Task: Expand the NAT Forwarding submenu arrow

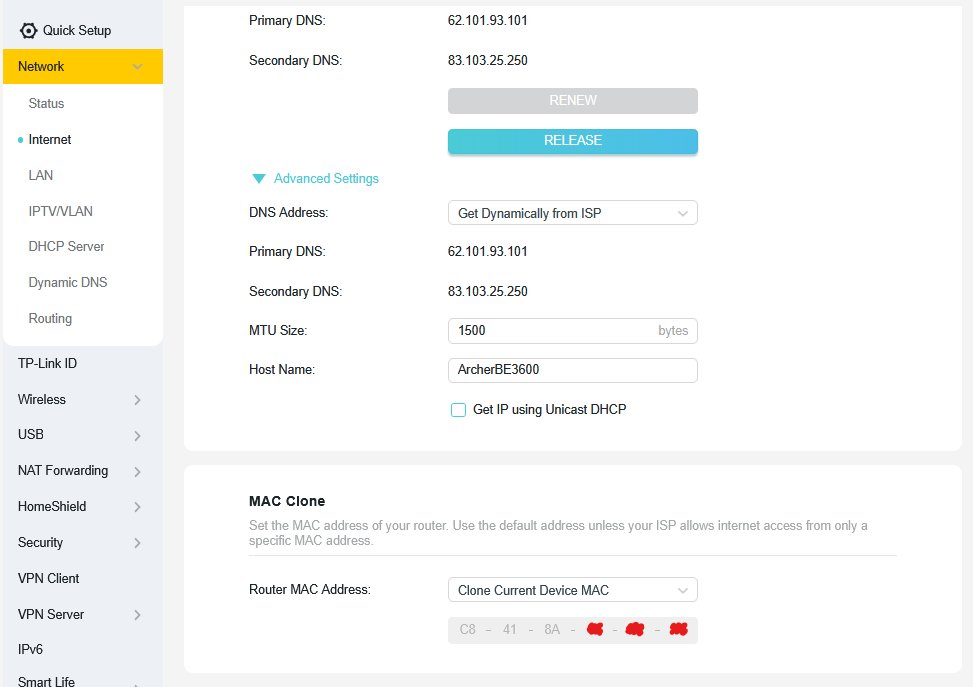Action: (x=137, y=471)
